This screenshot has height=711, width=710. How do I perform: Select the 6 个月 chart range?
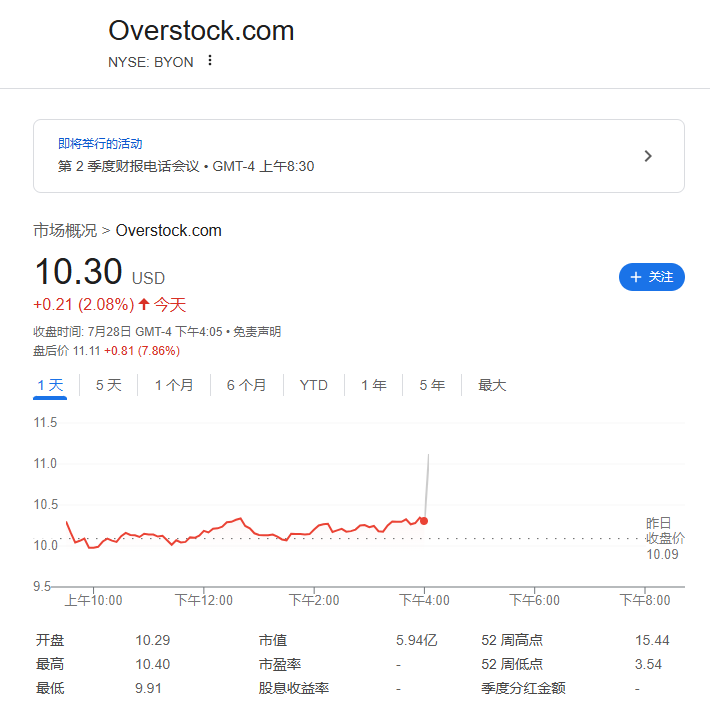coord(247,385)
